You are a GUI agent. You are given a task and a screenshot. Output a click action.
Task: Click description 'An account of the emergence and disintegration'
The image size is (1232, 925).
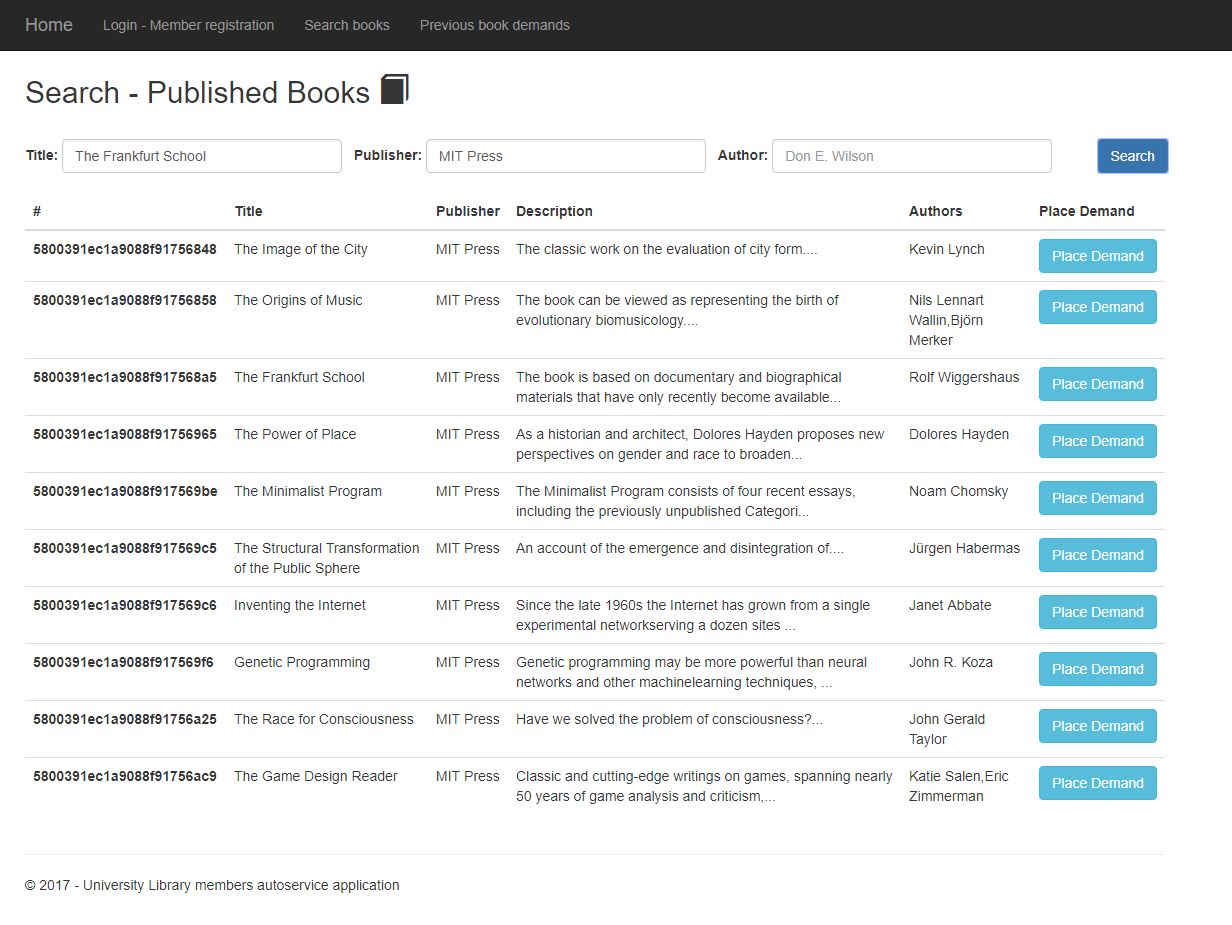pyautogui.click(x=680, y=548)
